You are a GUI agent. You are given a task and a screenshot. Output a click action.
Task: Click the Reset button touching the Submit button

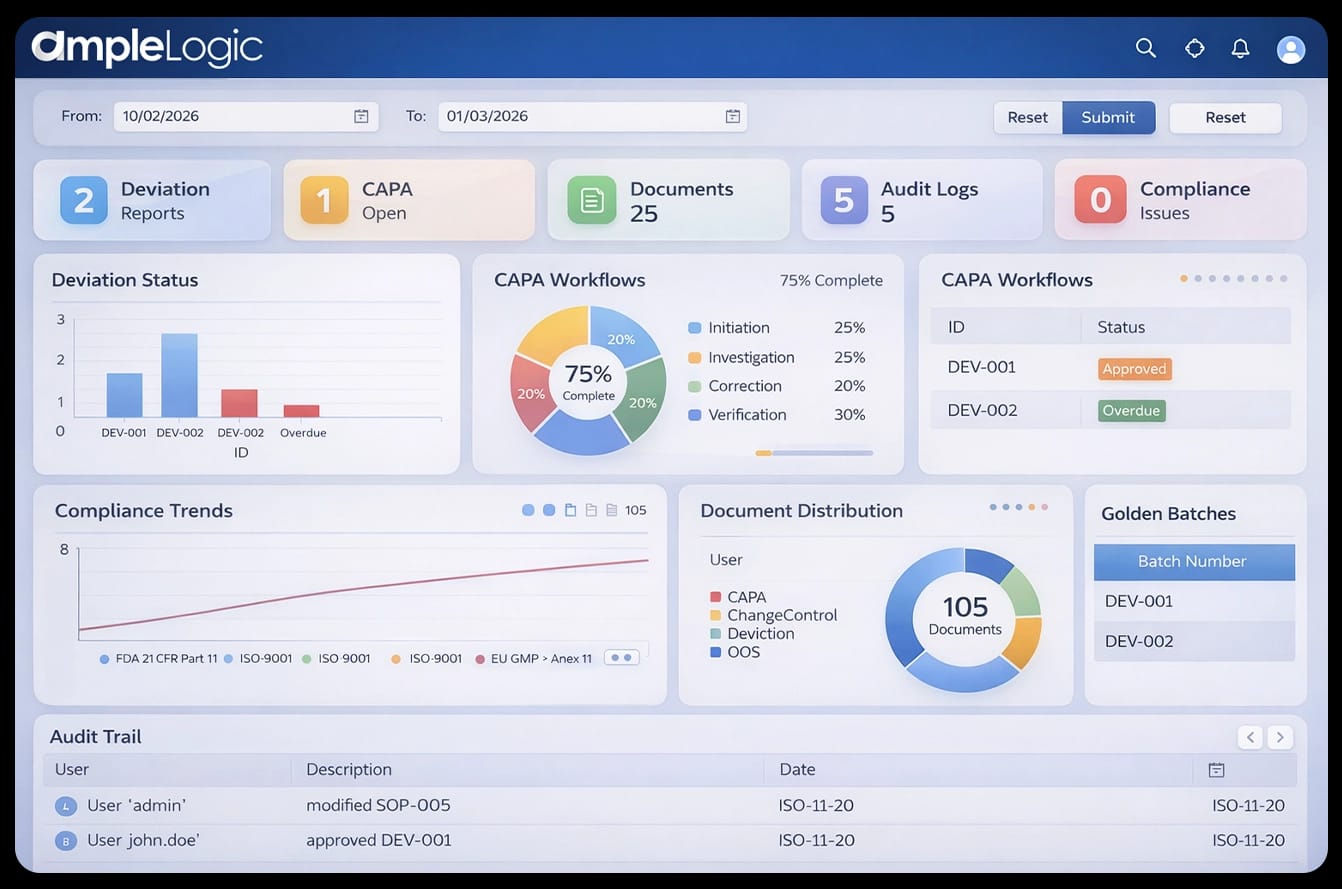click(x=1027, y=117)
